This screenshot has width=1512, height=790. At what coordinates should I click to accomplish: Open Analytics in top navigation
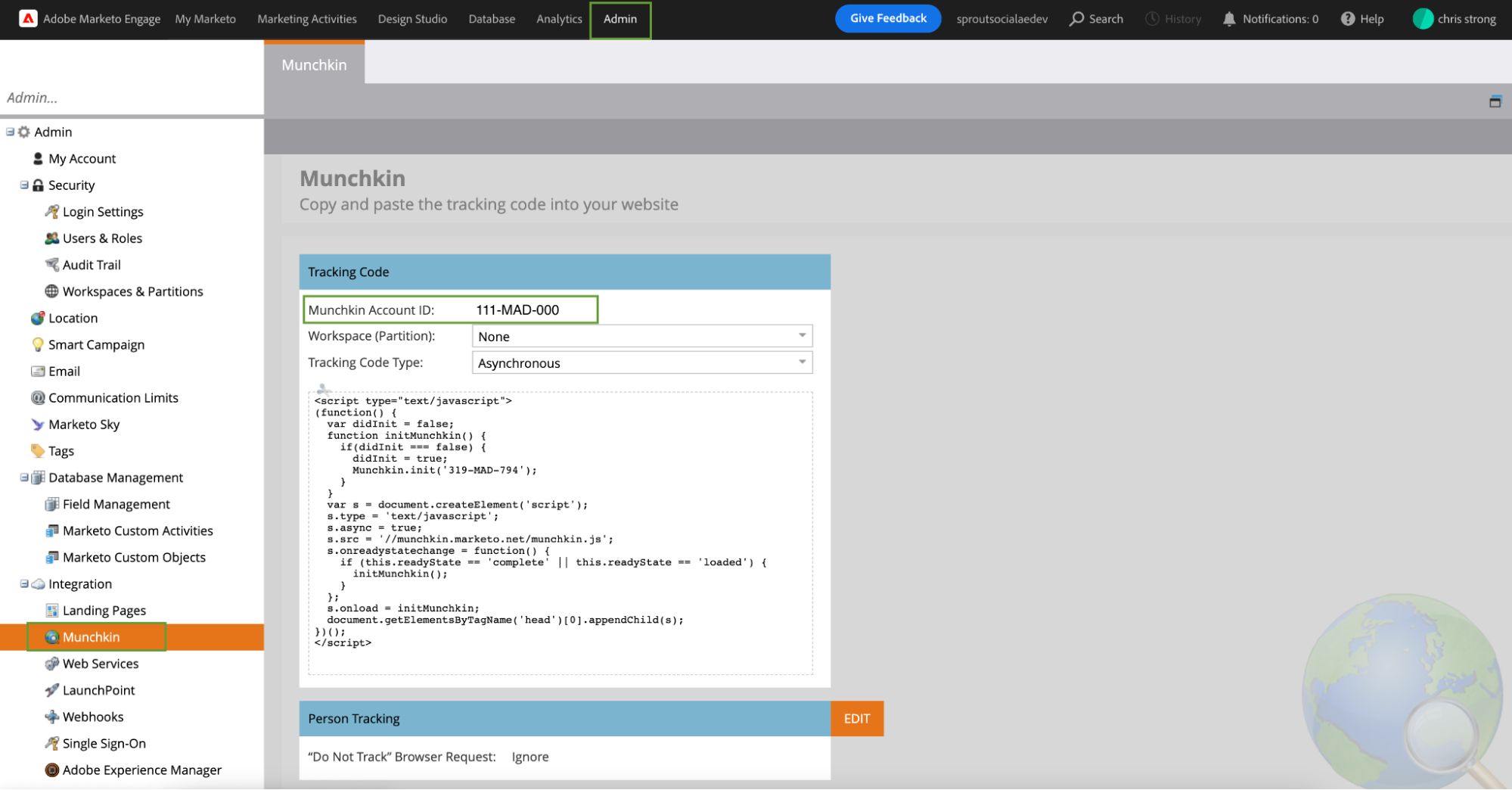(559, 19)
